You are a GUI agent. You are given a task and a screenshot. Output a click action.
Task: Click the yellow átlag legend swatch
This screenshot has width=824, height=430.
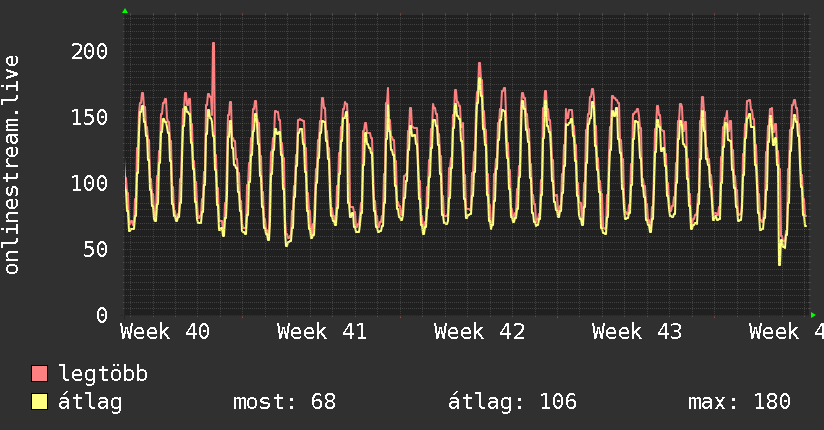[x=39, y=402]
